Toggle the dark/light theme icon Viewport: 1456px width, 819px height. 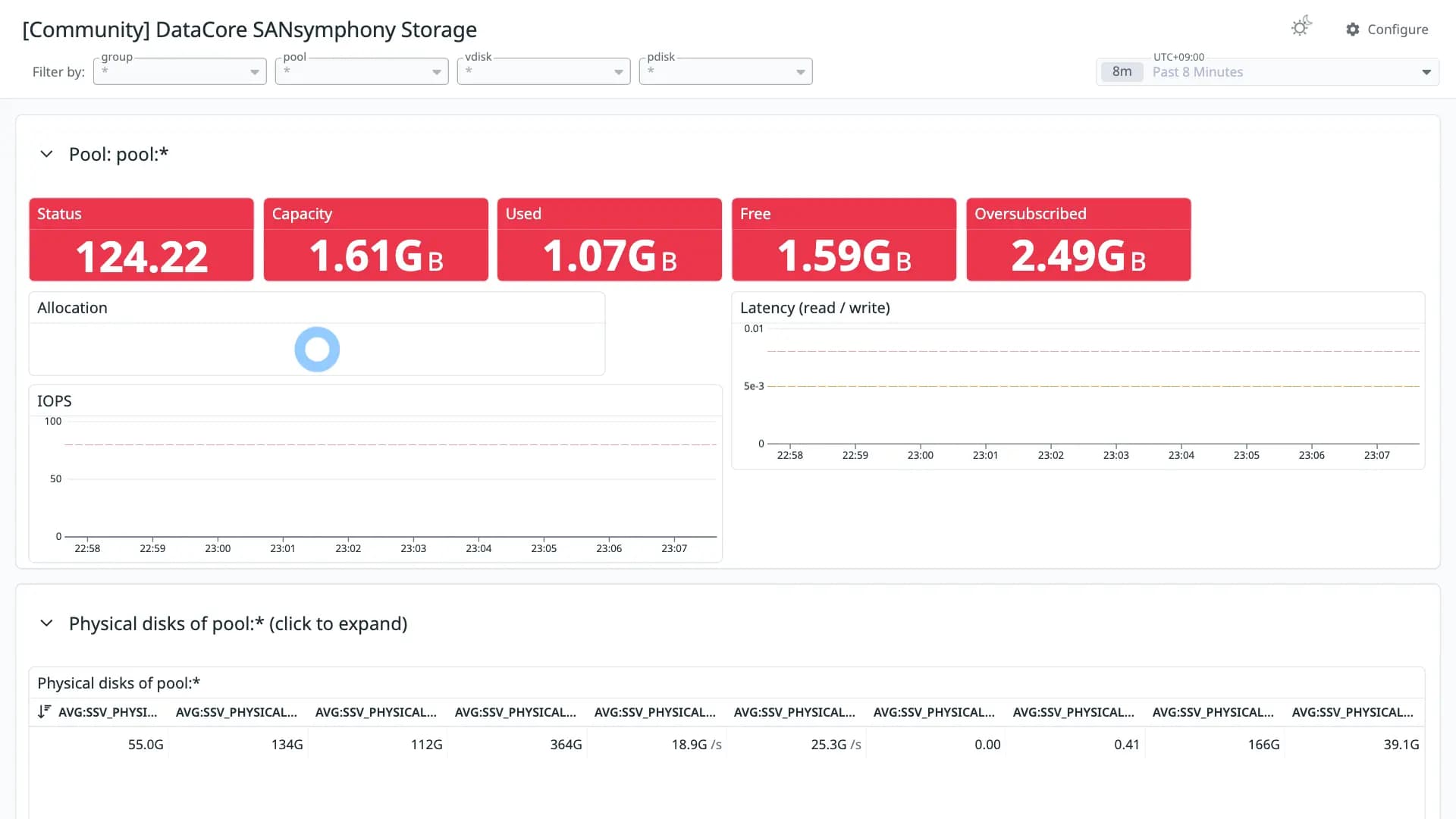pos(1301,27)
